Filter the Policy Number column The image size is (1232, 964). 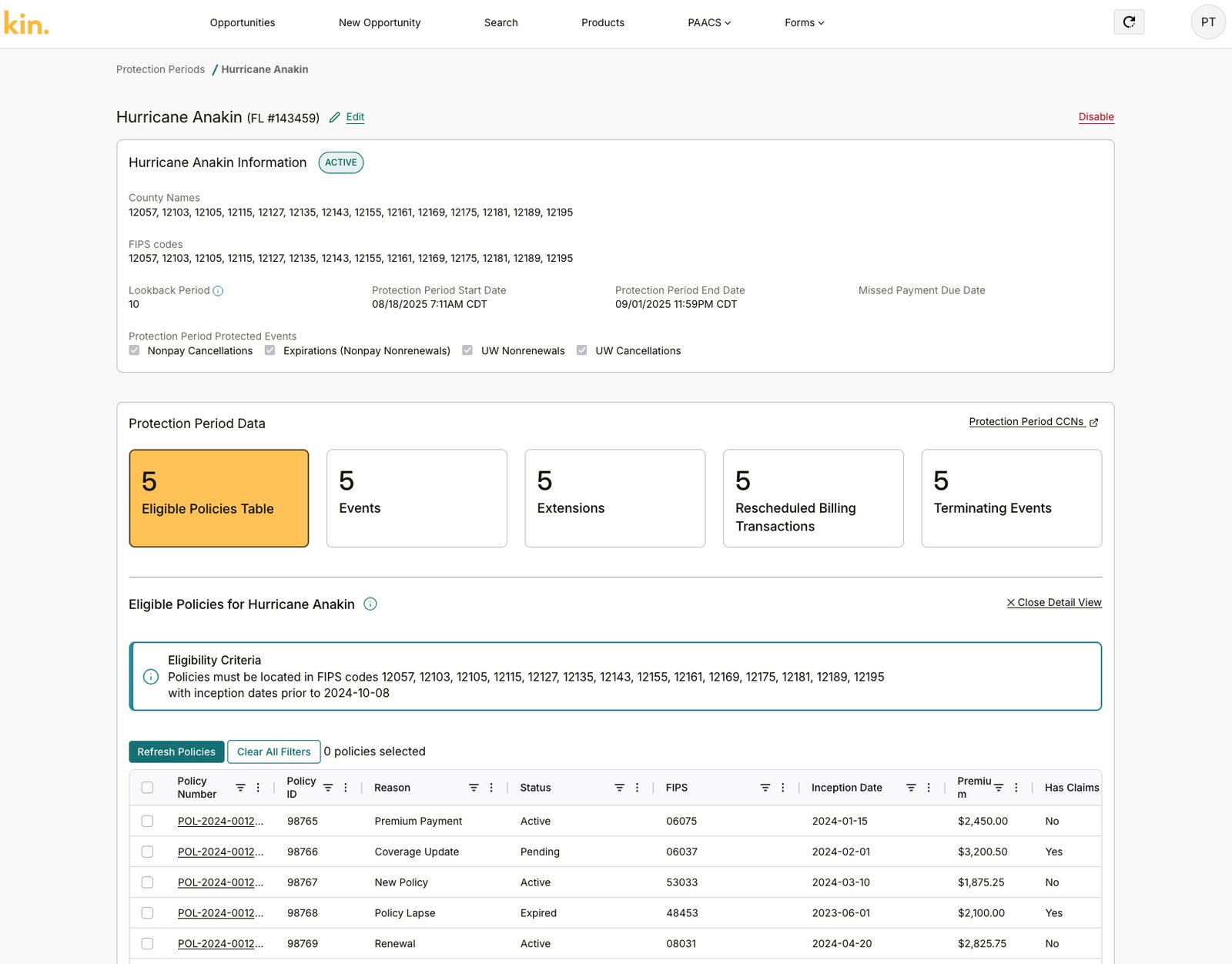click(240, 788)
